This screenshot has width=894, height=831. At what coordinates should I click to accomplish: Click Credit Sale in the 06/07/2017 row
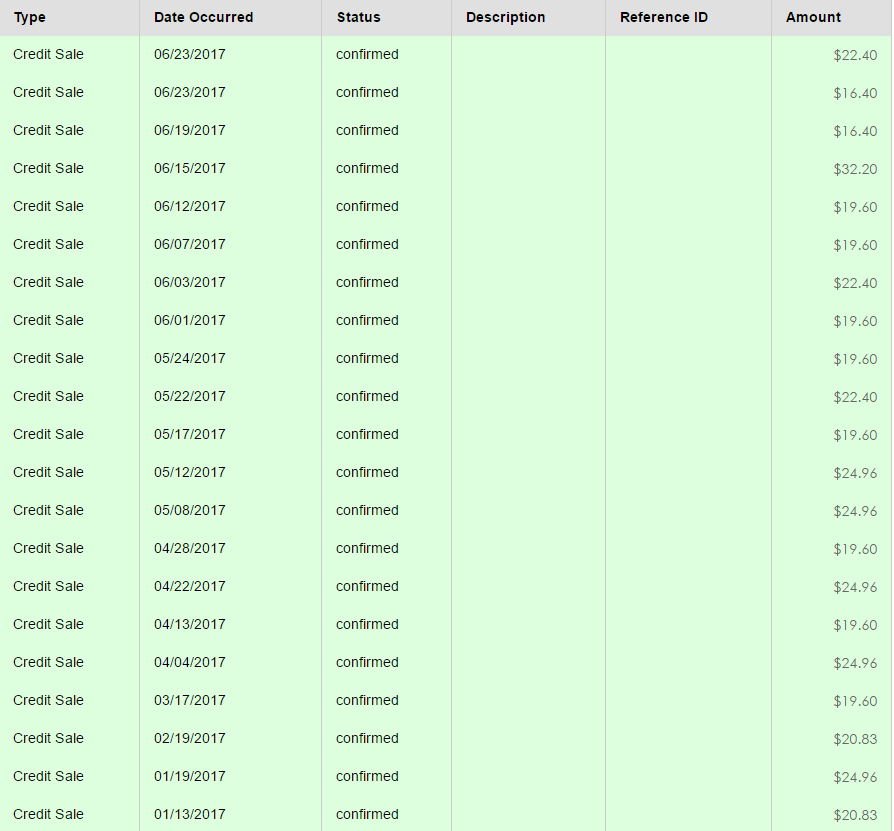48,245
